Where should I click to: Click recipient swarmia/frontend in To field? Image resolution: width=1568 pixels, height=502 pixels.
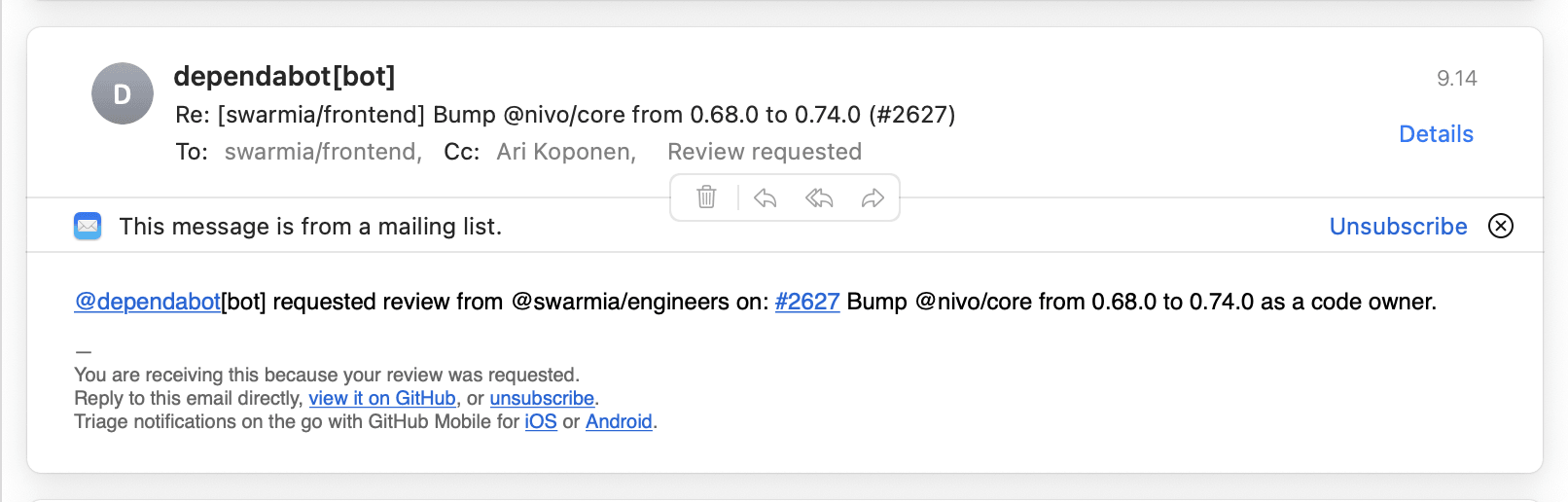[x=321, y=152]
